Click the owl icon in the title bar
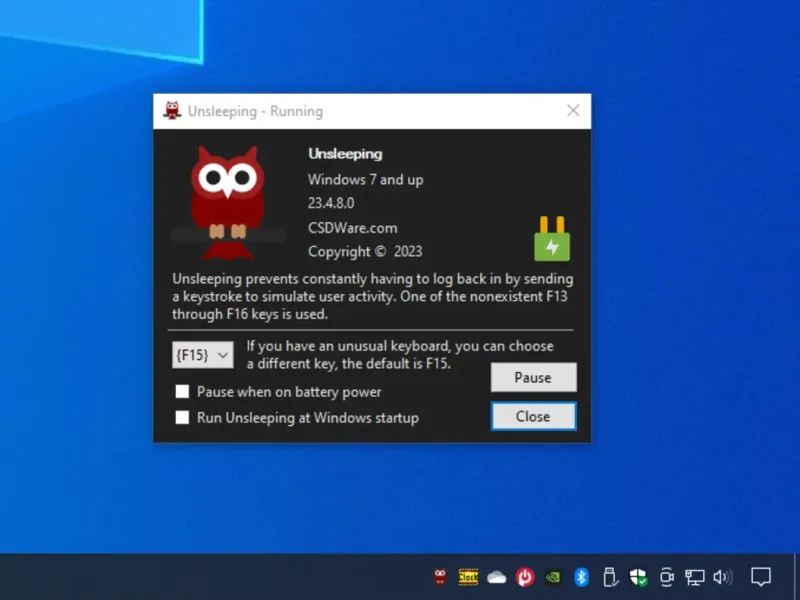Image resolution: width=800 pixels, height=600 pixels. coord(172,111)
